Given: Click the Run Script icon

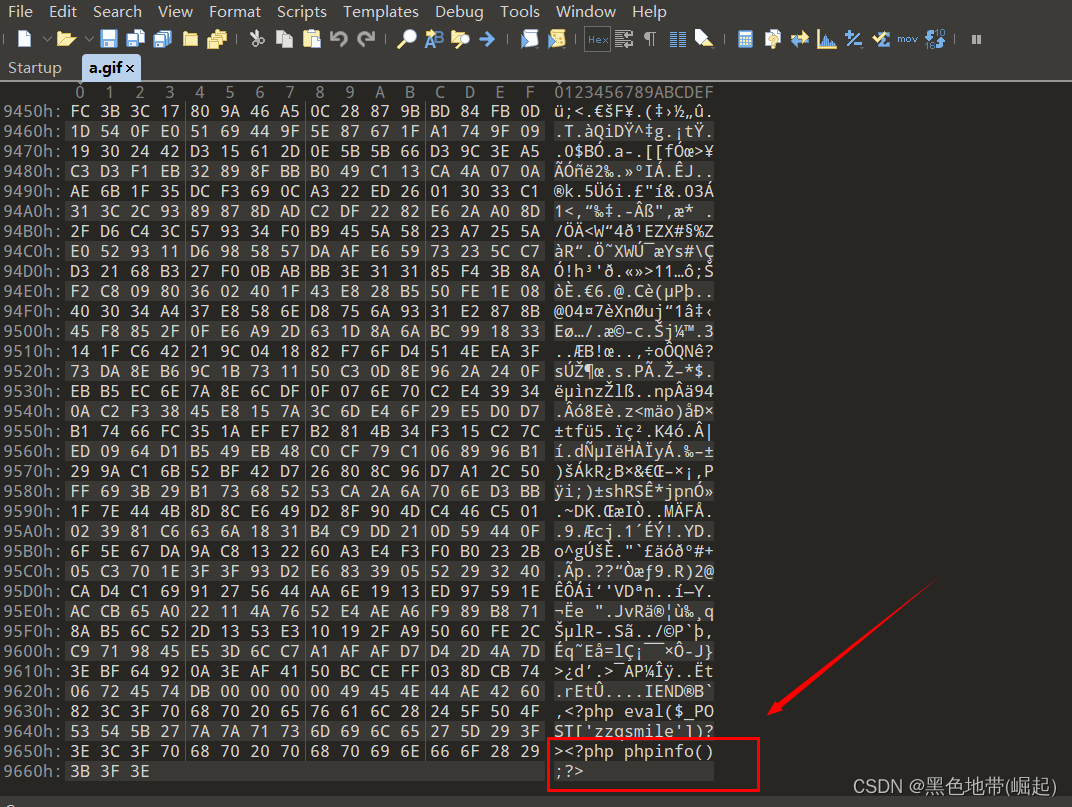Looking at the screenshot, I should pos(530,39).
